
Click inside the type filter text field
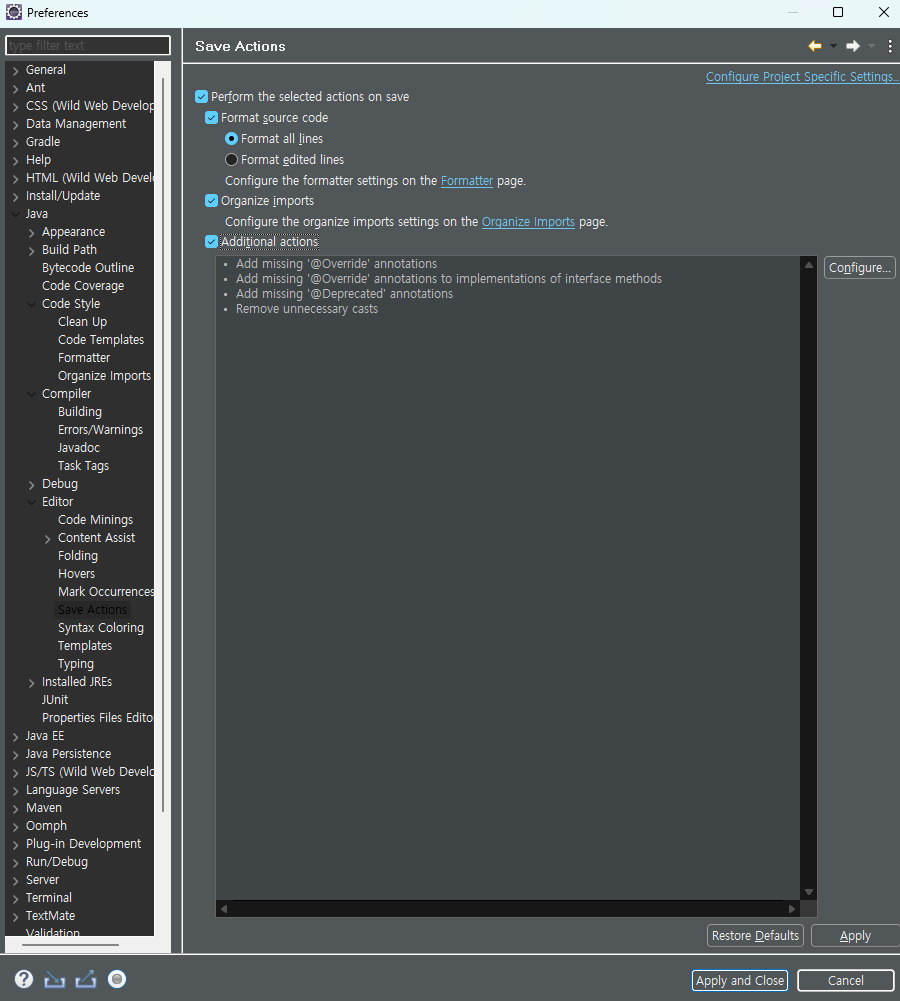coord(87,45)
